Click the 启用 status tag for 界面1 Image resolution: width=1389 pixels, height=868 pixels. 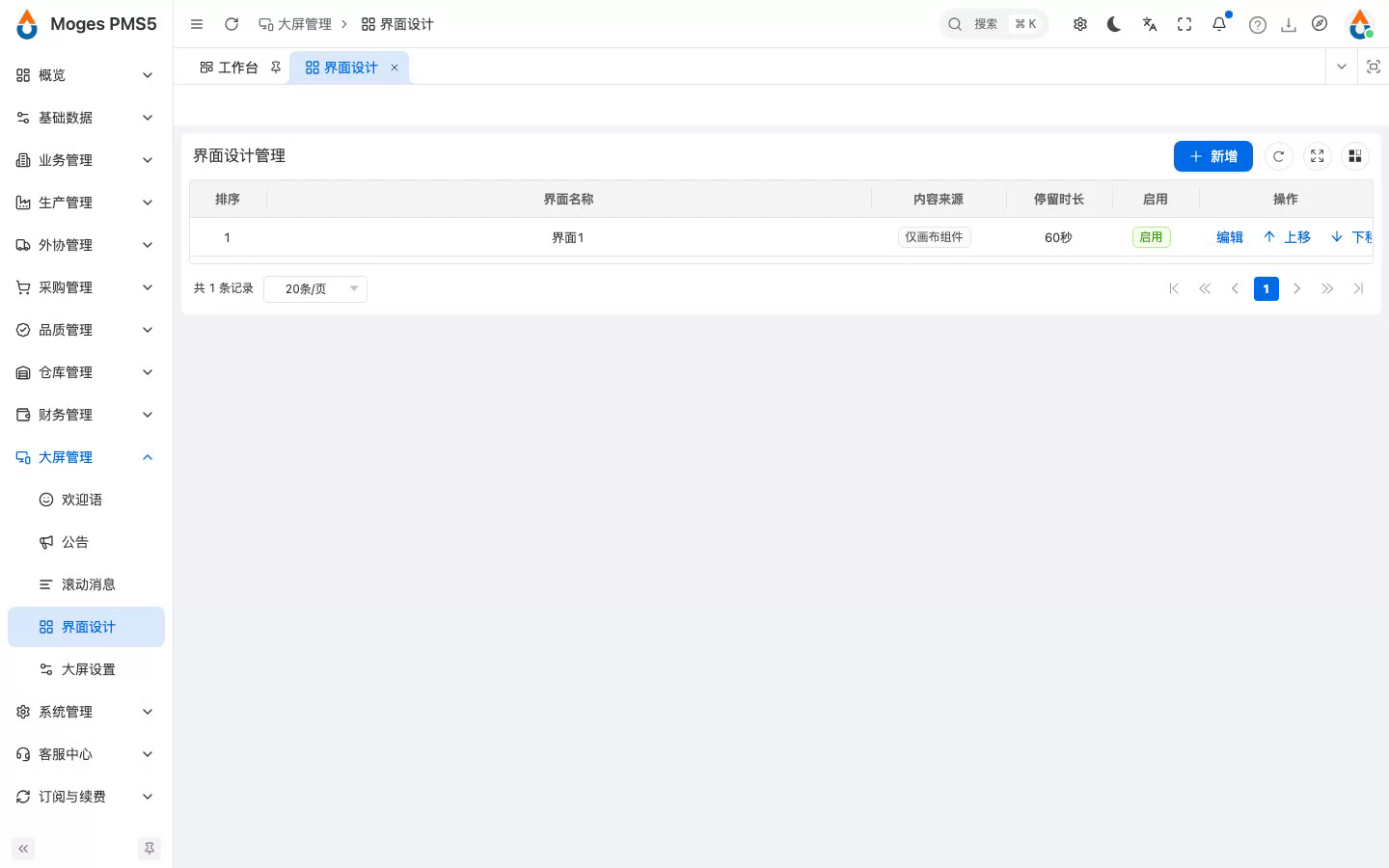click(x=1151, y=237)
